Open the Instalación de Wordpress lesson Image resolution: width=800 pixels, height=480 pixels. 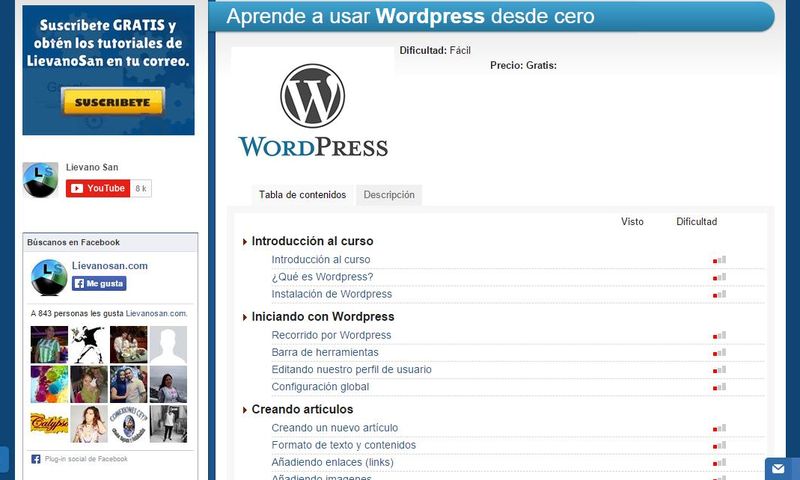(332, 294)
